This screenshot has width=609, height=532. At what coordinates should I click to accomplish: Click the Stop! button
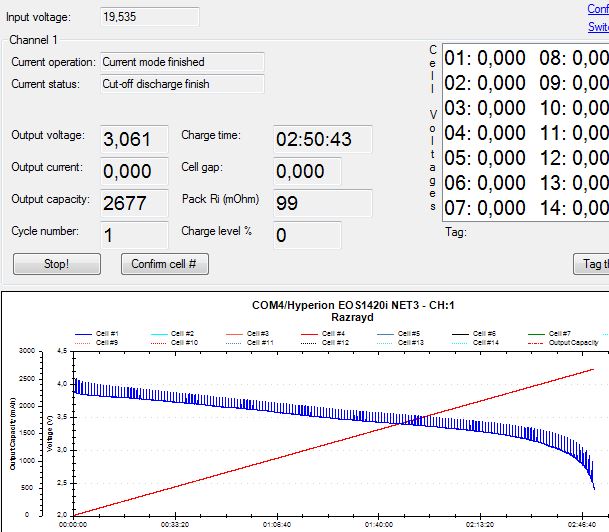56,264
